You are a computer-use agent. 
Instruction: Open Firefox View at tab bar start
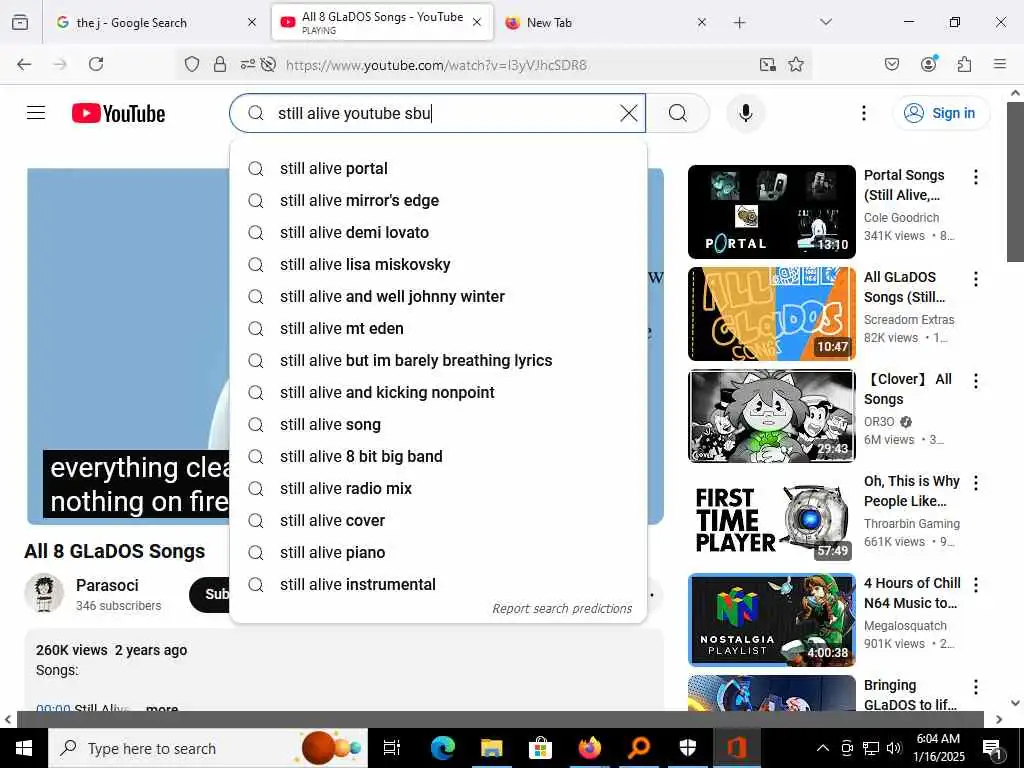20,22
